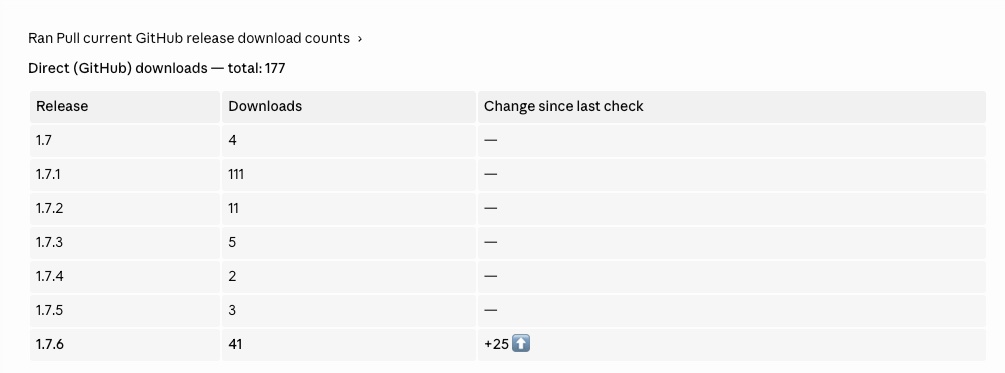Screen dimensions: 1005x373
Task: Click the up arrow emoji beside +25
Action: [x=521, y=344]
